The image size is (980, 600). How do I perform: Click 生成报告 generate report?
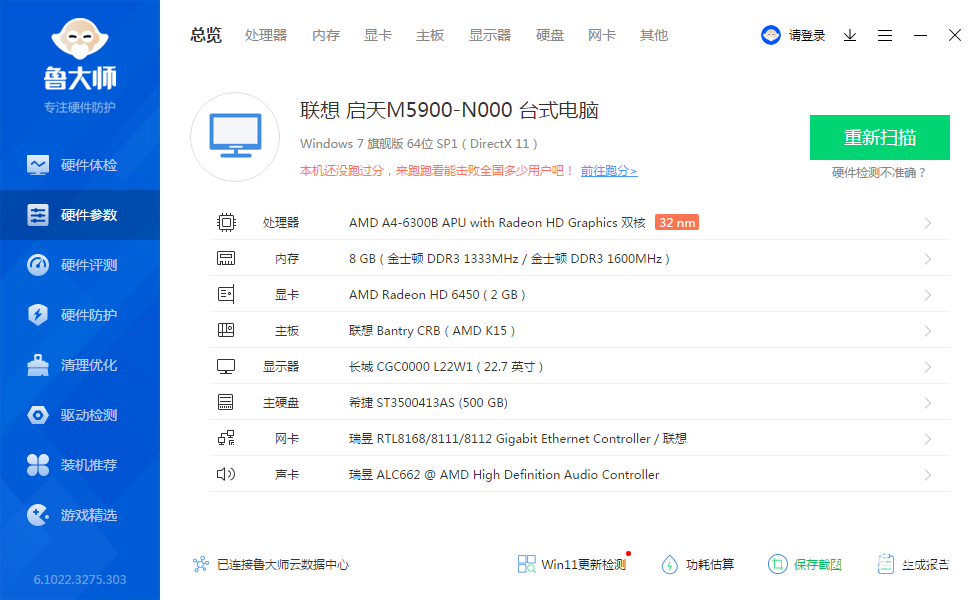coord(913,564)
